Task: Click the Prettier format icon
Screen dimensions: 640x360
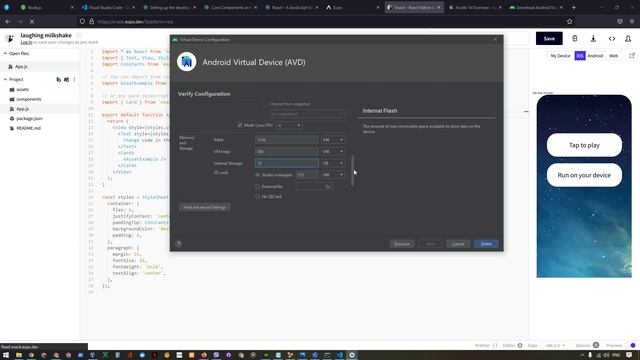Action: [x=495, y=345]
